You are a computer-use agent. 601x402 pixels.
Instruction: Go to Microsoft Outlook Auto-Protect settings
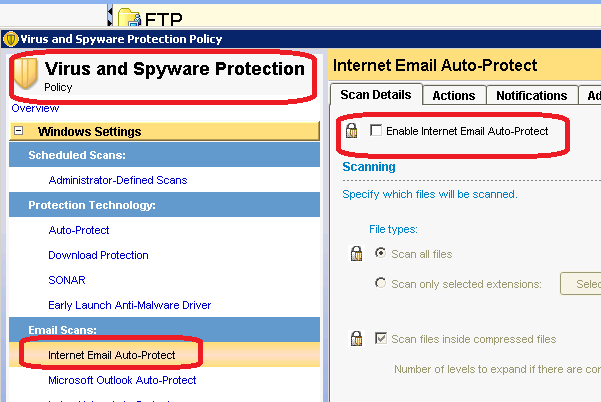tap(122, 380)
